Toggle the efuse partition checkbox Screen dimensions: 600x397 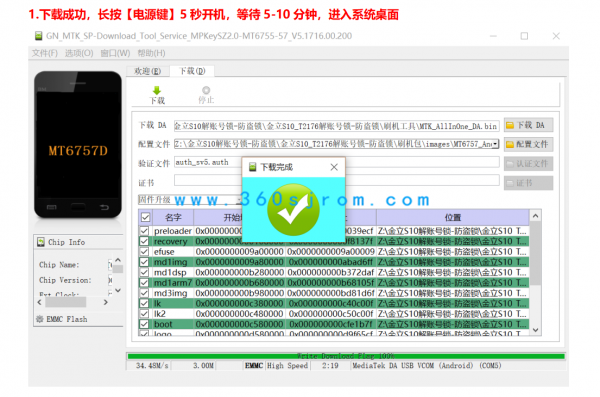pyautogui.click(x=144, y=252)
